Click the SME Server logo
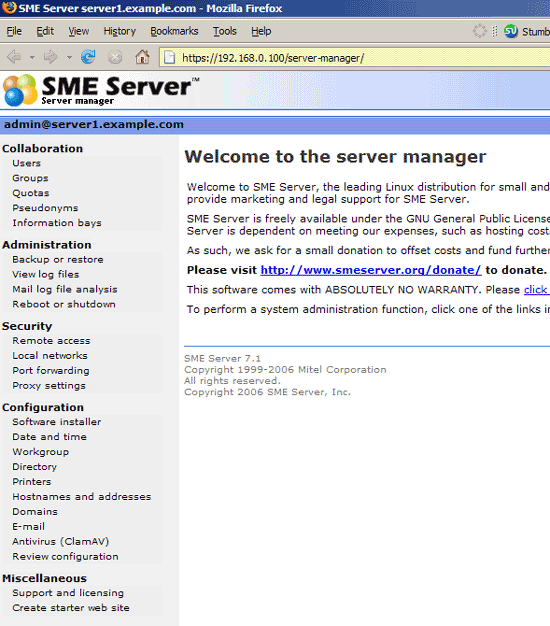The image size is (550, 626). pyautogui.click(x=100, y=91)
